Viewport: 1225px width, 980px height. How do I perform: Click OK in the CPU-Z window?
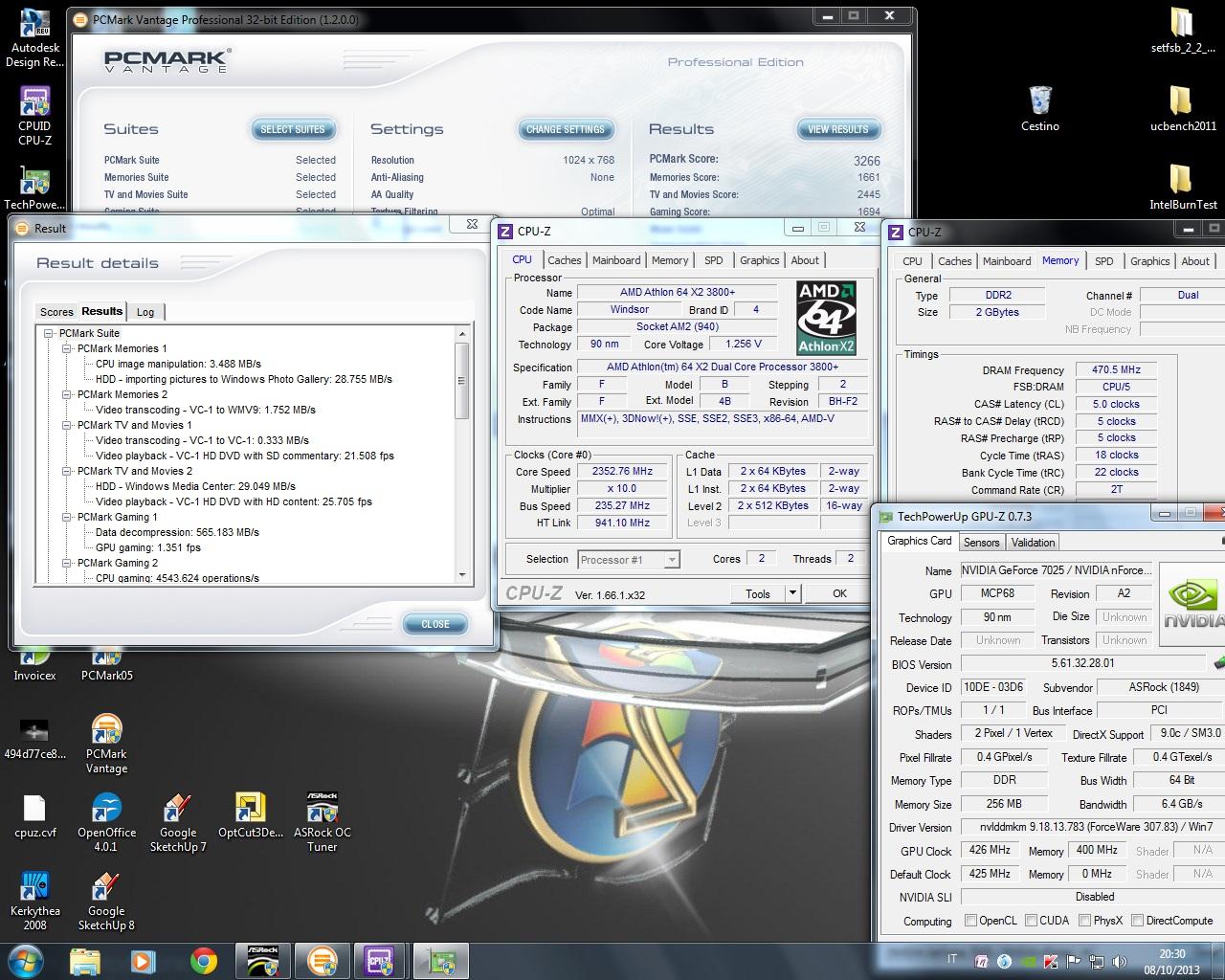[839, 593]
